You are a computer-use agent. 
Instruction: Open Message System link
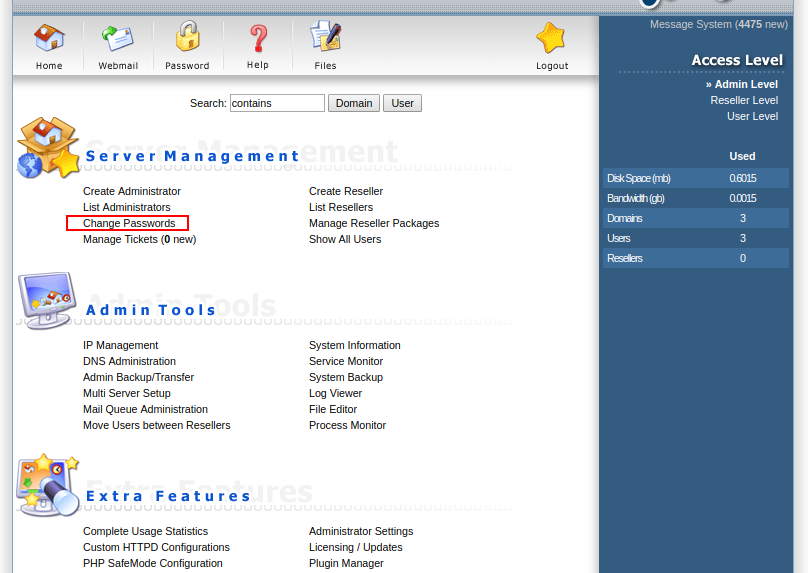(x=719, y=24)
